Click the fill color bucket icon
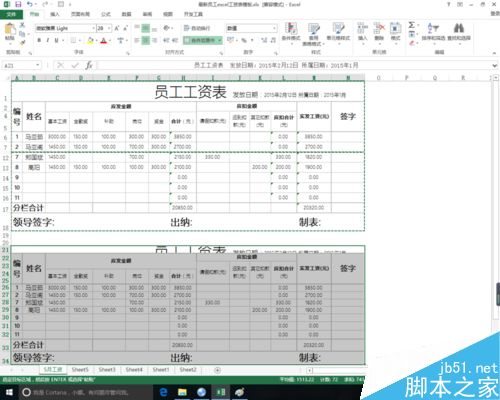The width and height of the screenshot is (500, 400). tap(90, 40)
